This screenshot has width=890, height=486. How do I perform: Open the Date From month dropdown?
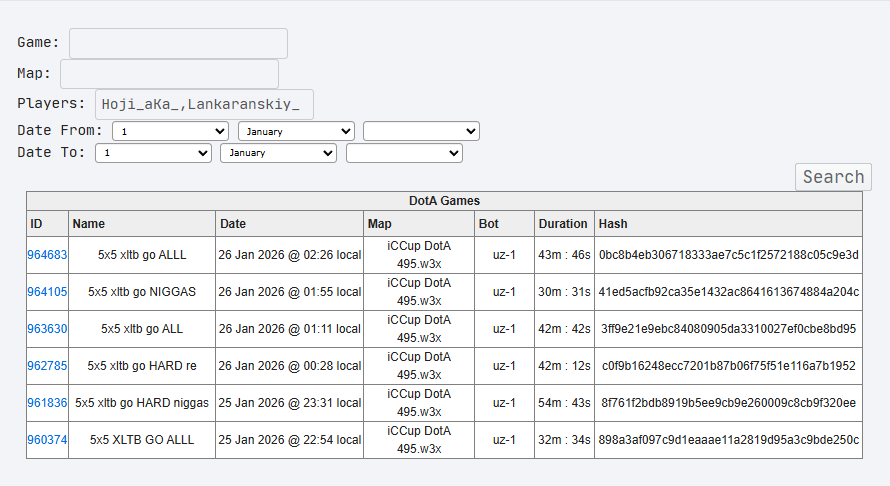pyautogui.click(x=296, y=131)
